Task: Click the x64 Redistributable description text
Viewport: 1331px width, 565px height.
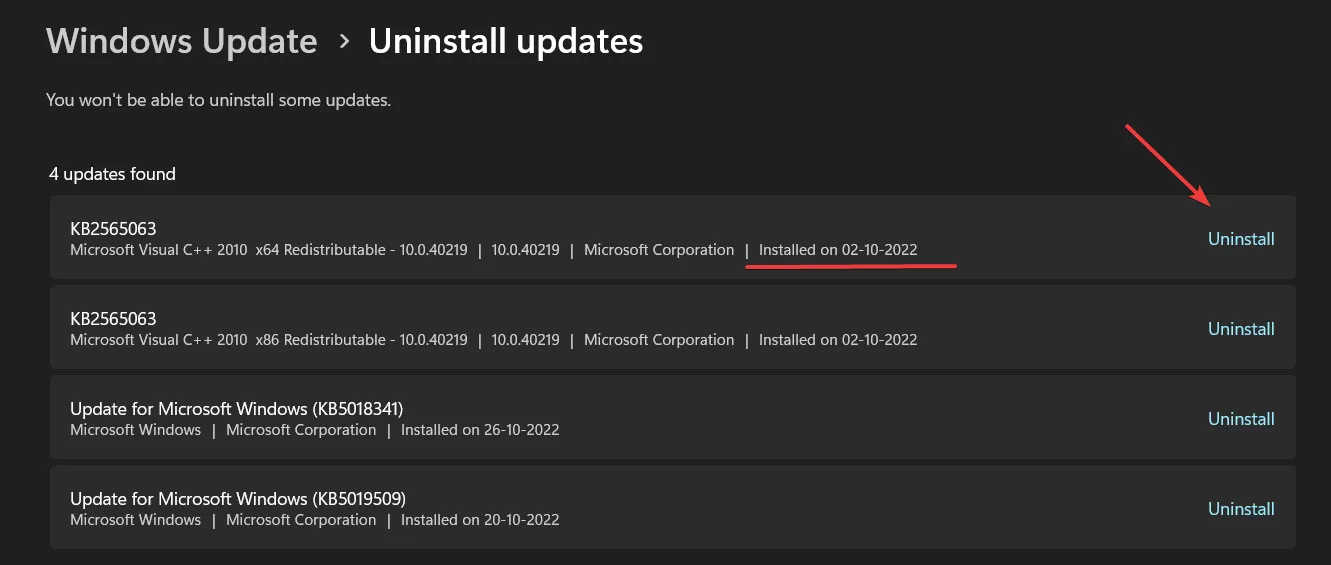Action: click(x=269, y=250)
